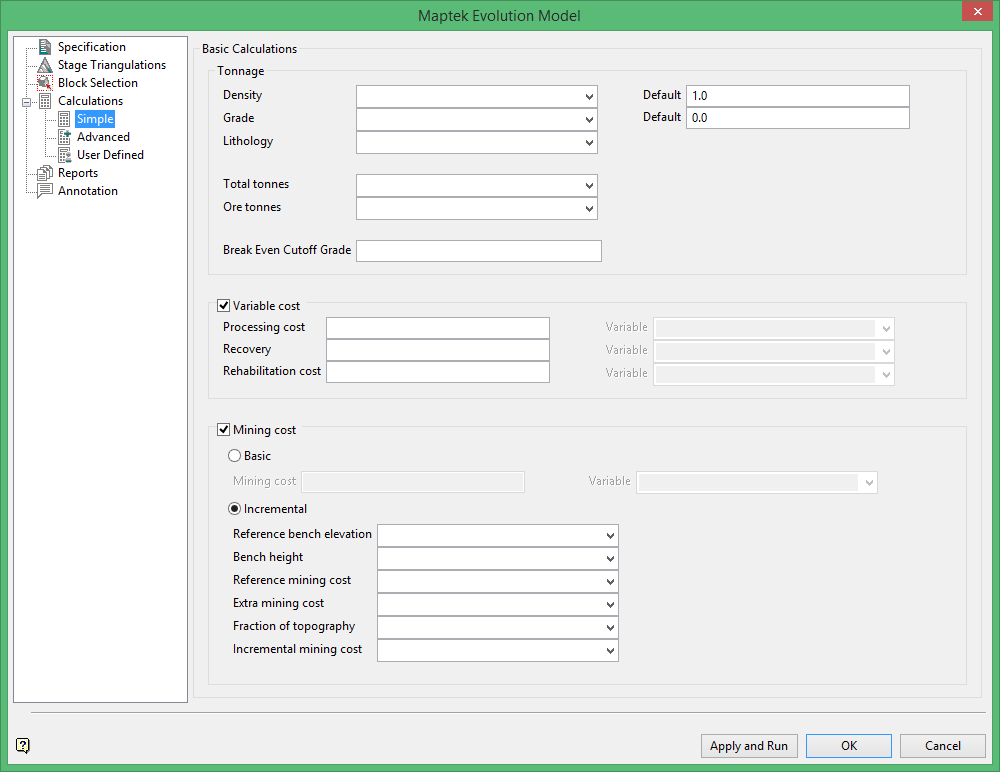1000x772 pixels.
Task: Click the Annotation speech bubble icon
Action: click(44, 191)
